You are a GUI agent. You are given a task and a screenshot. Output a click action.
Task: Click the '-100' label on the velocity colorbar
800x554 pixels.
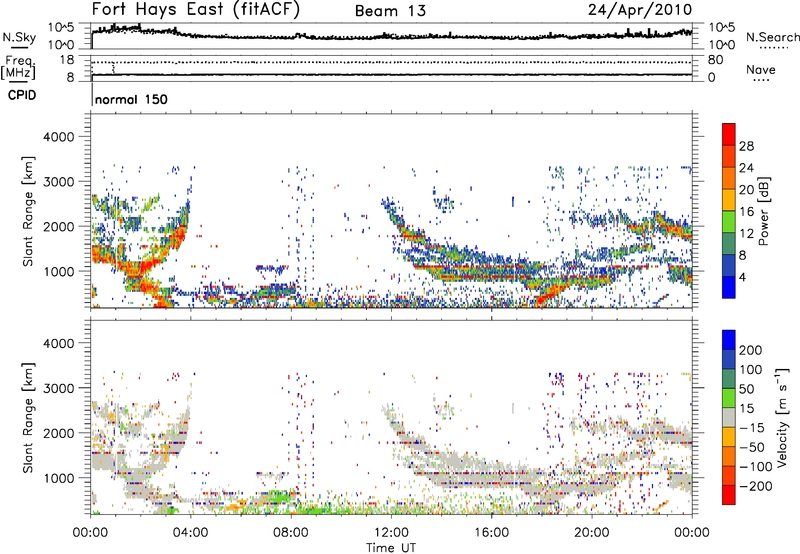tap(756, 467)
